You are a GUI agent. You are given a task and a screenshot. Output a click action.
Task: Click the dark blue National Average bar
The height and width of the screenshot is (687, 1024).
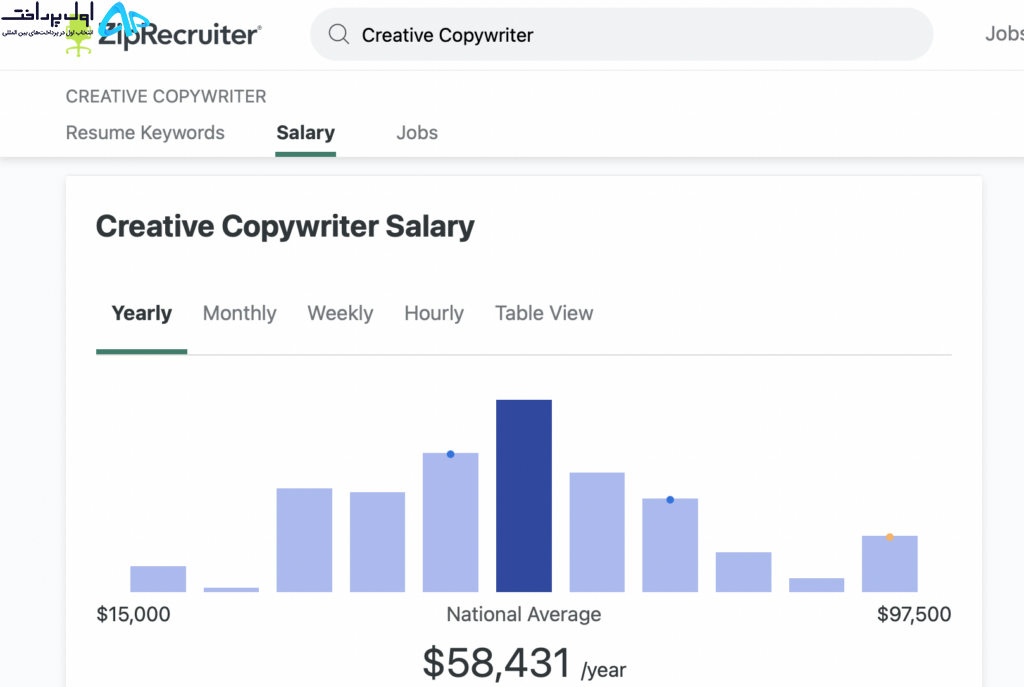click(x=524, y=496)
